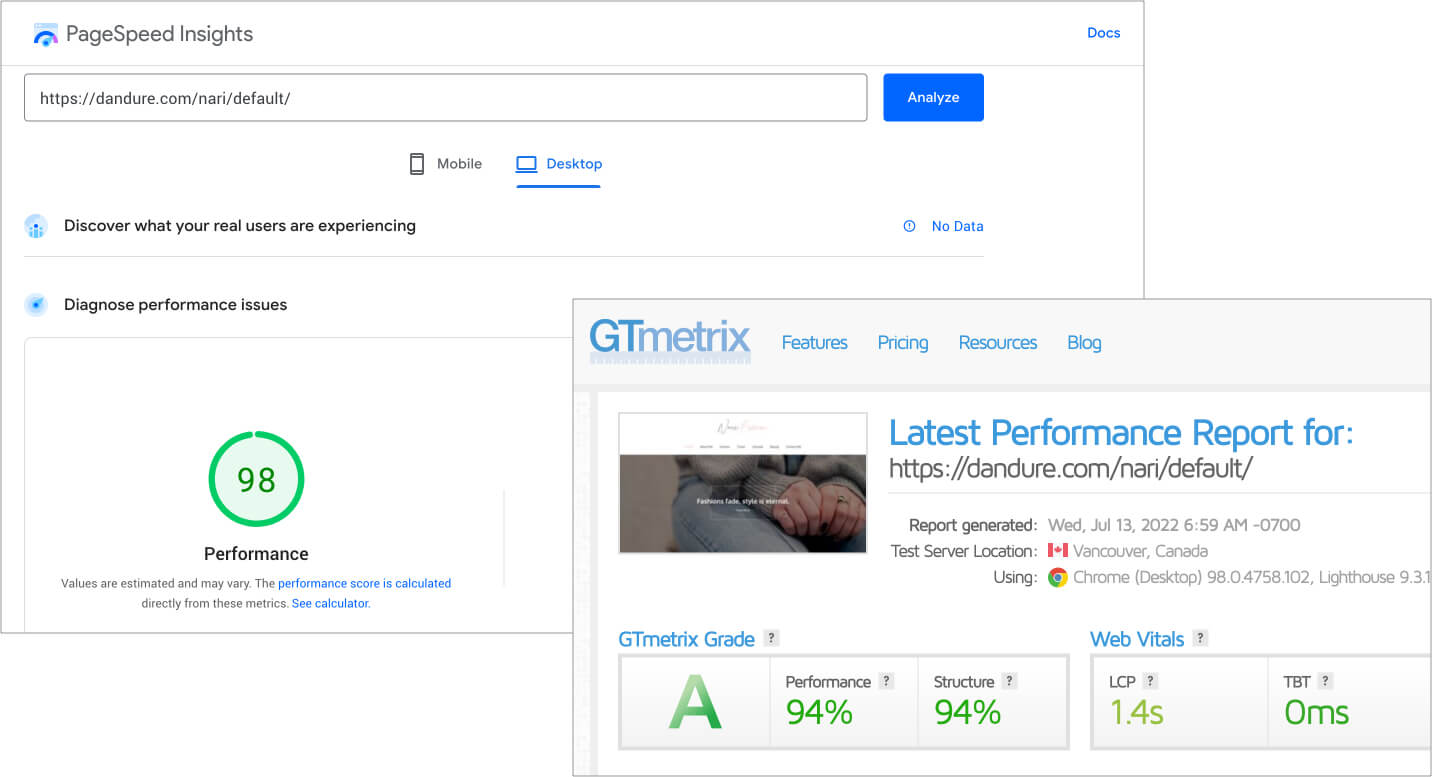
Task: Click the 98 performance score gauge
Action: pos(256,480)
